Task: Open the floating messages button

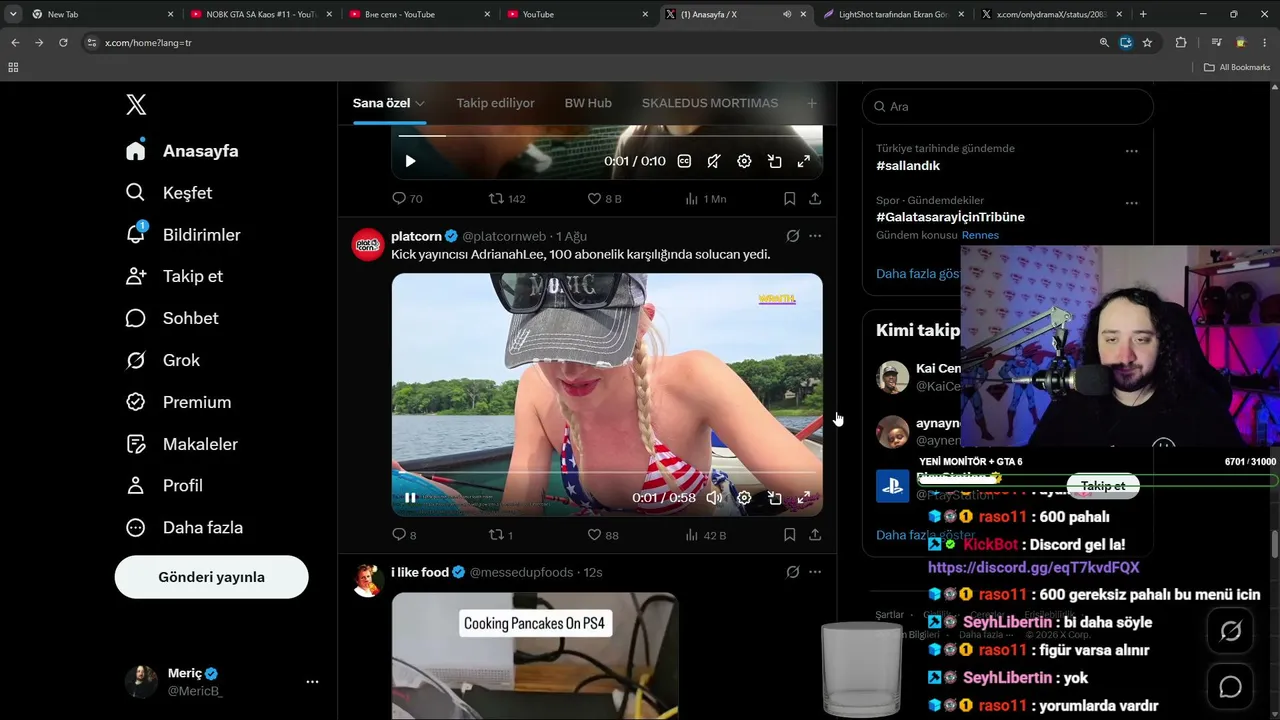Action: (x=1230, y=687)
